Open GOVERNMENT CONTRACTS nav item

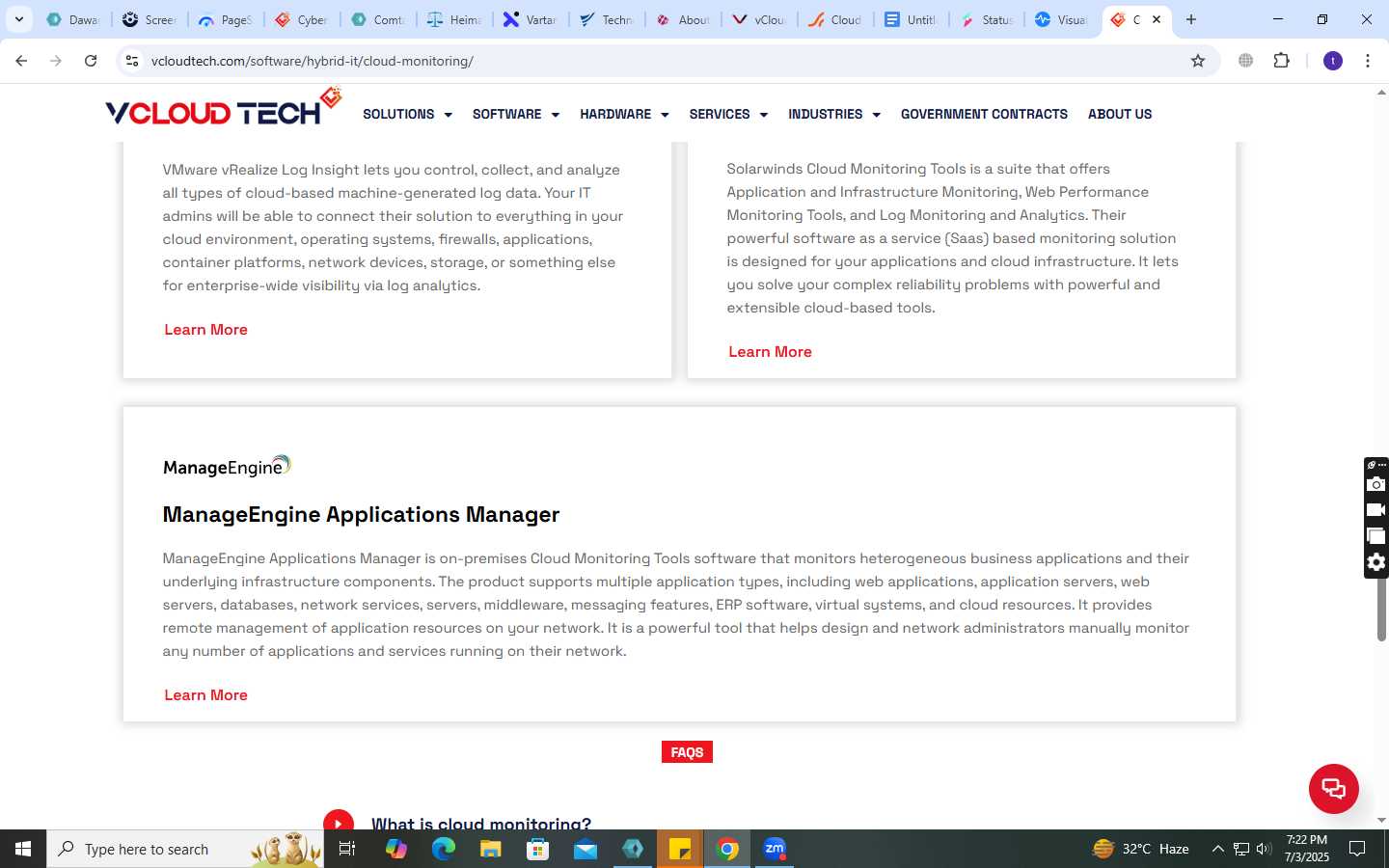(x=984, y=114)
